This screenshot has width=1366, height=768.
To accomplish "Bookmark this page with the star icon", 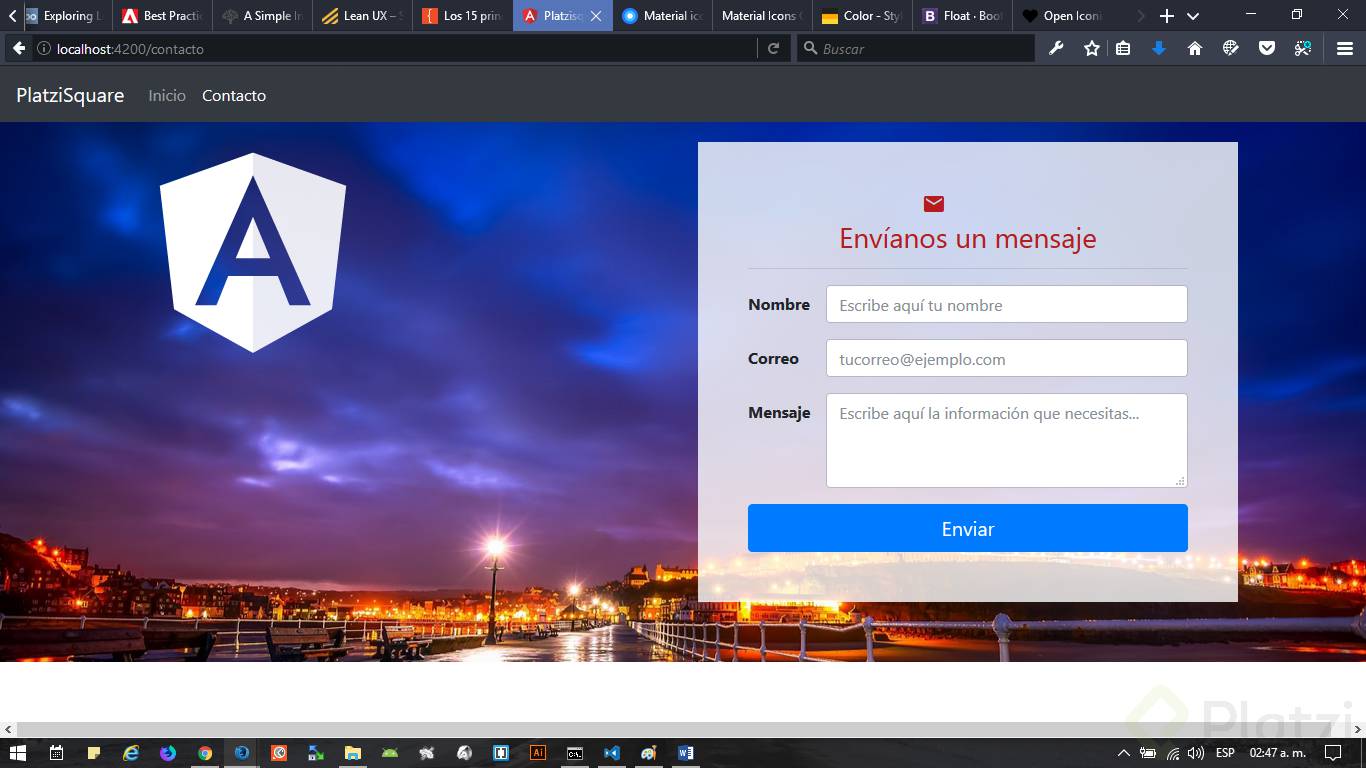I will click(x=1091, y=47).
